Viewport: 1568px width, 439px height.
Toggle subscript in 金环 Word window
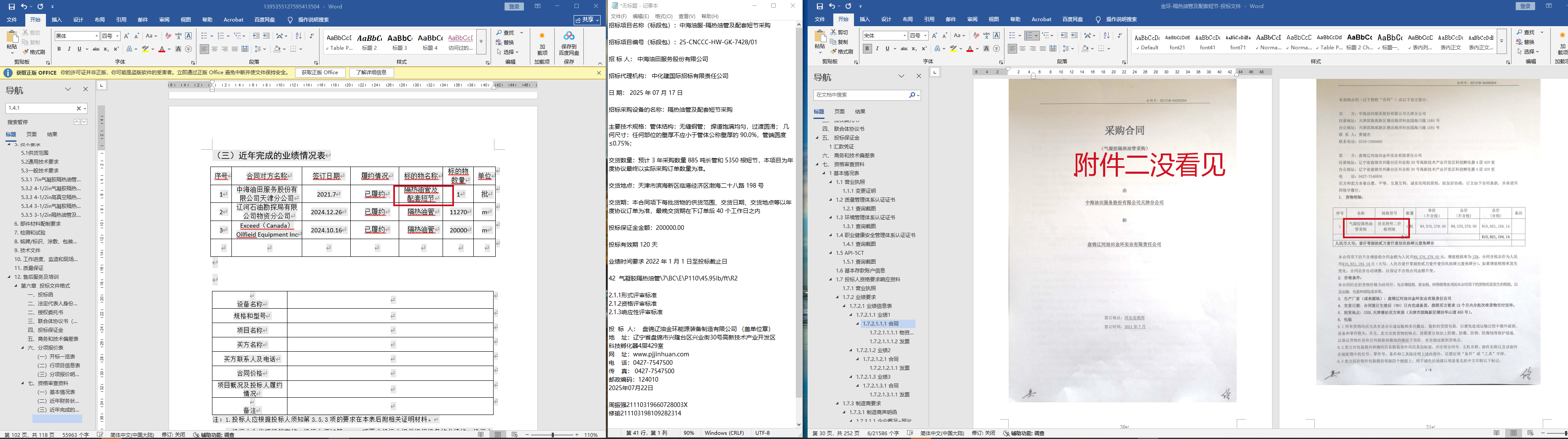click(915, 49)
